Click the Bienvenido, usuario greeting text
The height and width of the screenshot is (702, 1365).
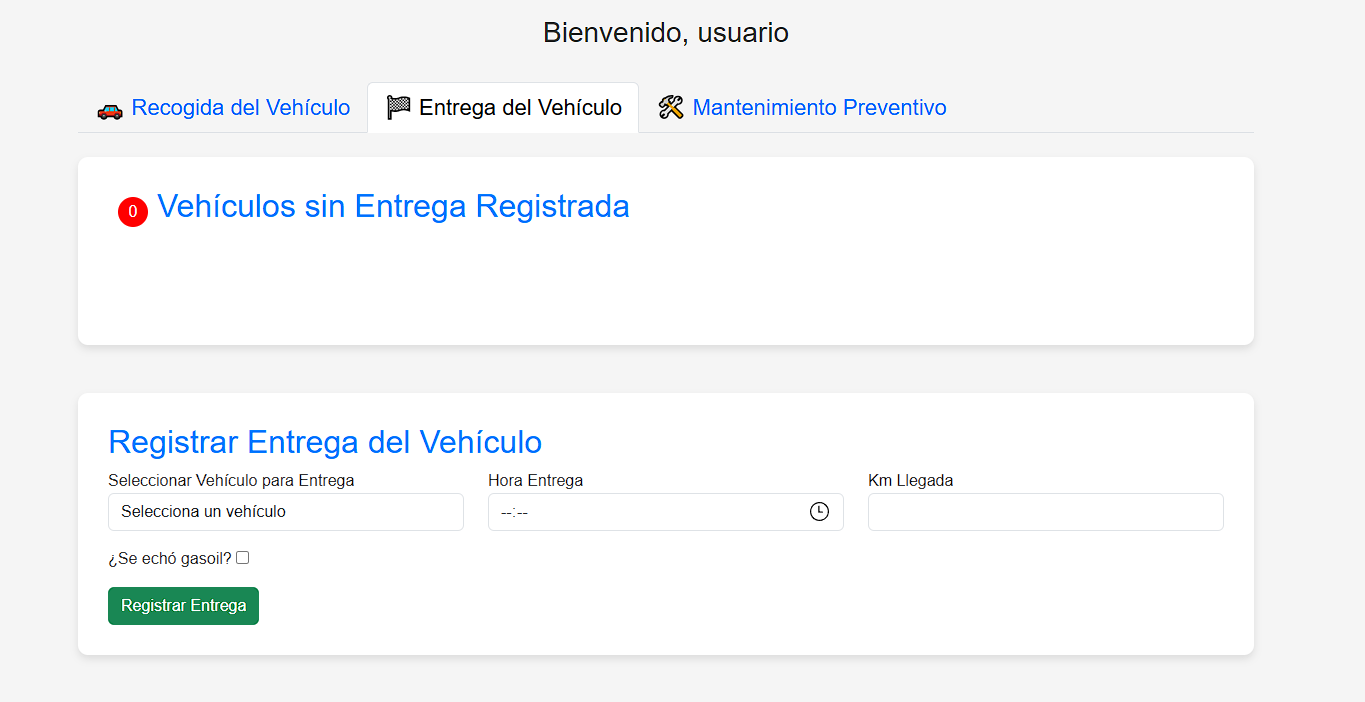[x=665, y=32]
